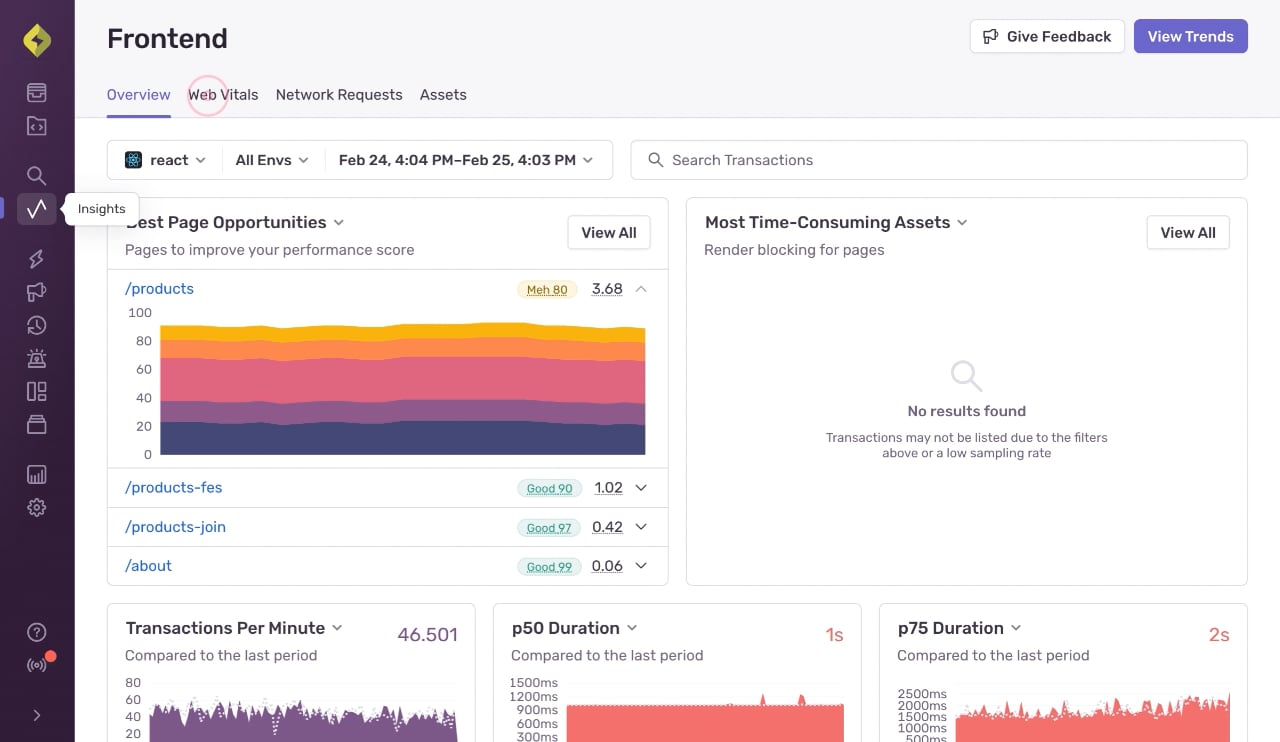Open the lightning bolt Performance icon
Screen dimensions: 1280x742
click(37, 259)
